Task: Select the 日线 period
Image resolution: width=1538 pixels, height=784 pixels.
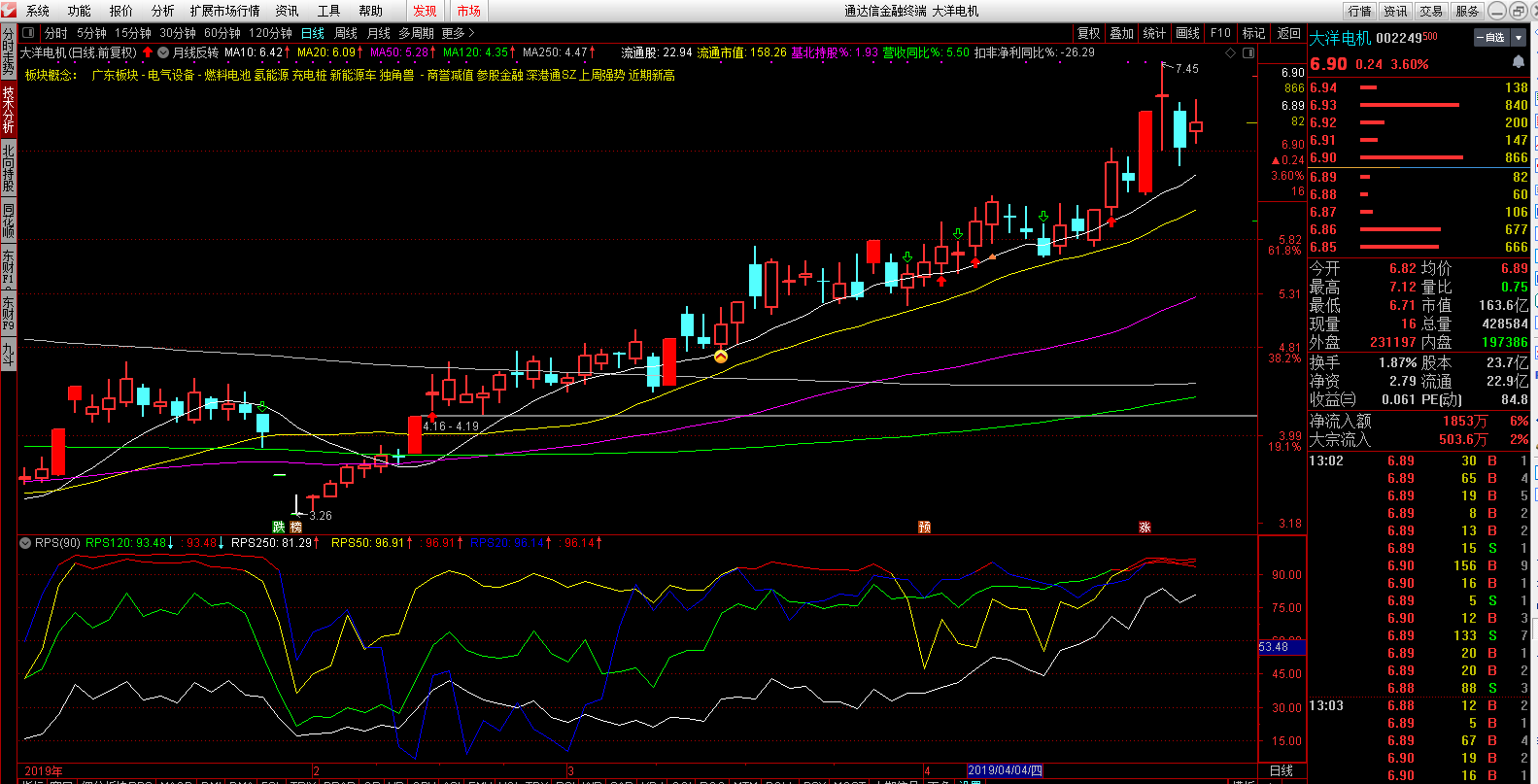Action: pyautogui.click(x=313, y=33)
